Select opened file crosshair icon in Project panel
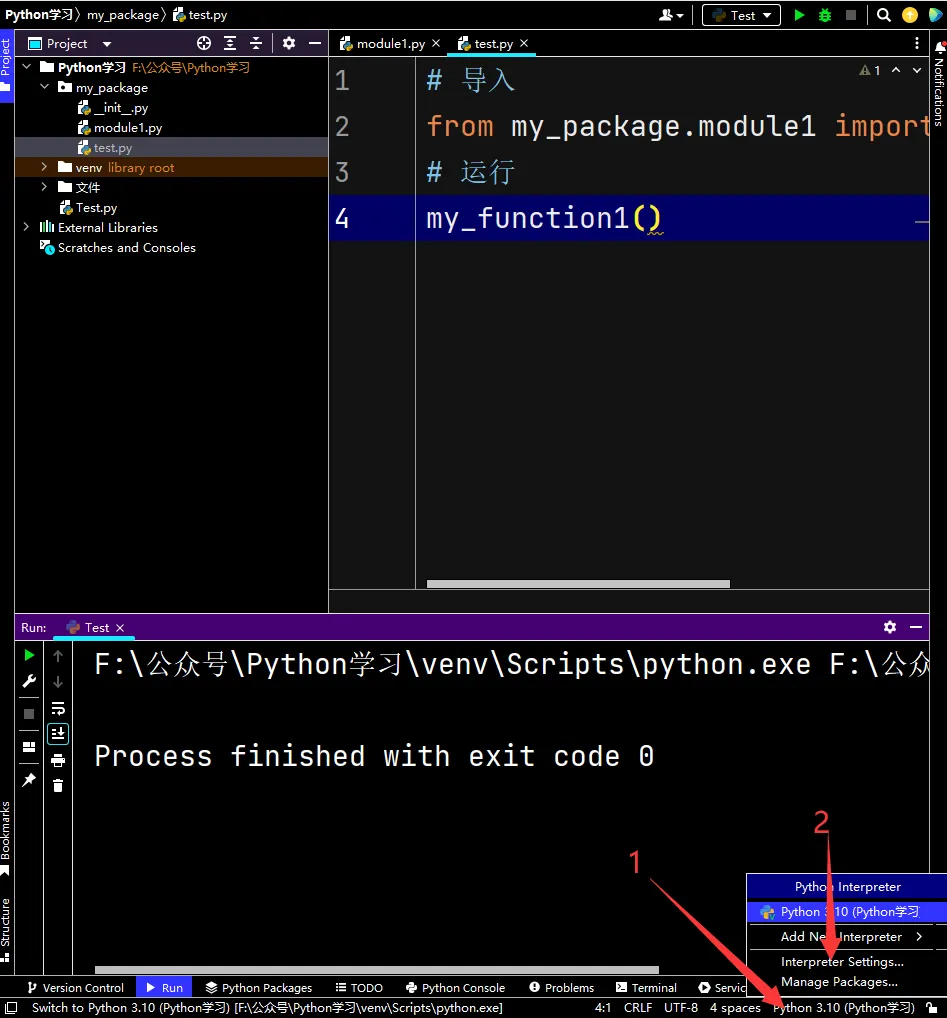The image size is (947, 1018). point(204,43)
